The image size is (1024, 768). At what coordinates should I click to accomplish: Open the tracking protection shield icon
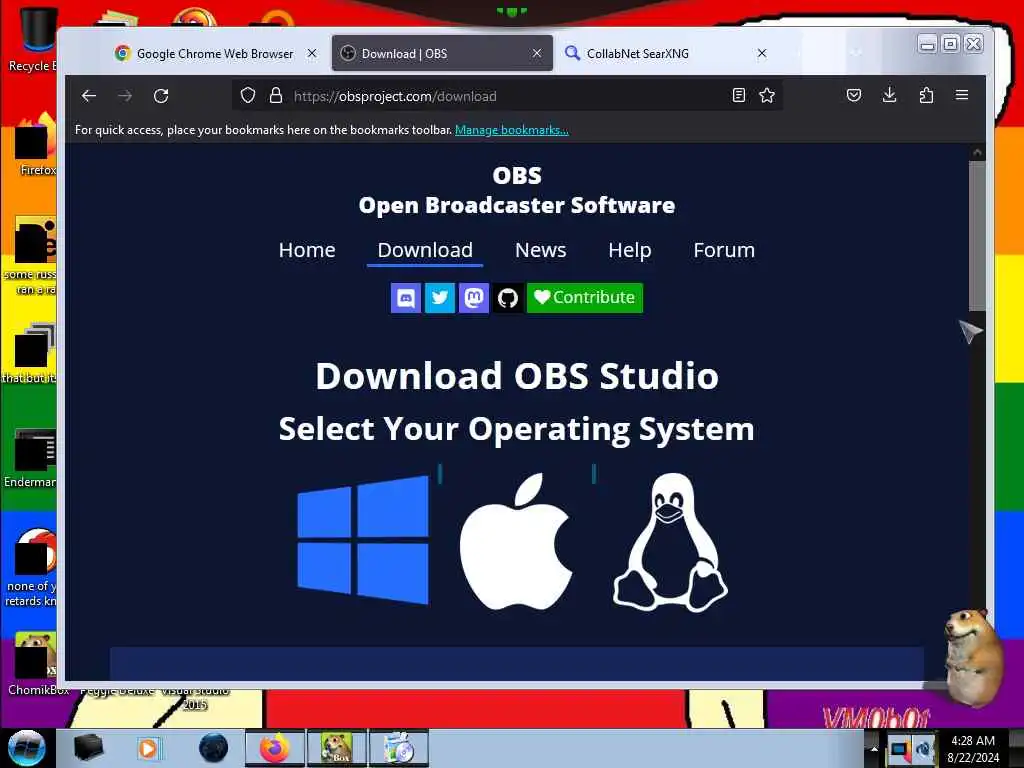(x=248, y=95)
